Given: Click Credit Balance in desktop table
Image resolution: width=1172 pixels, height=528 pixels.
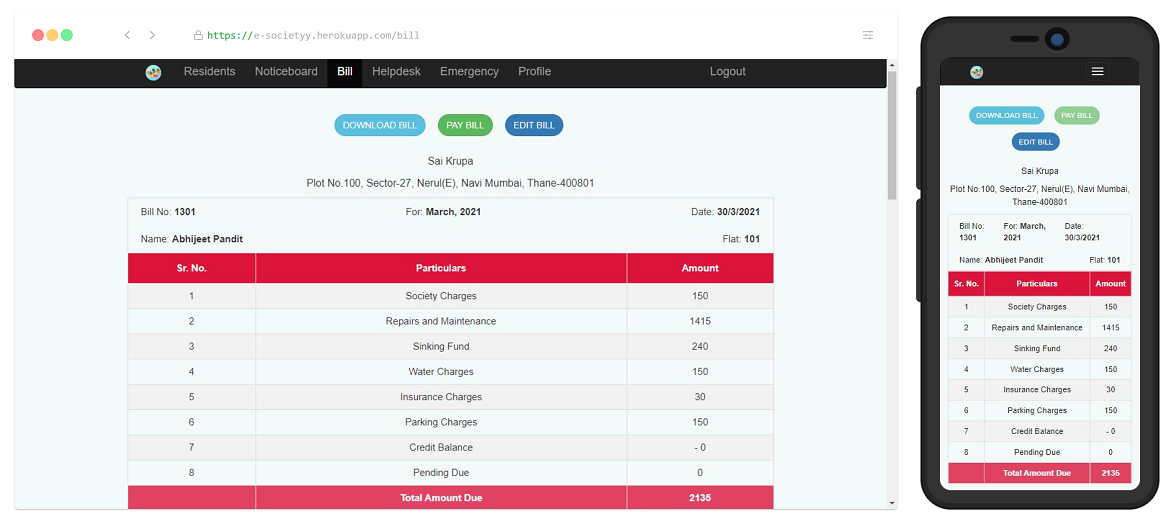Looking at the screenshot, I should coord(441,447).
